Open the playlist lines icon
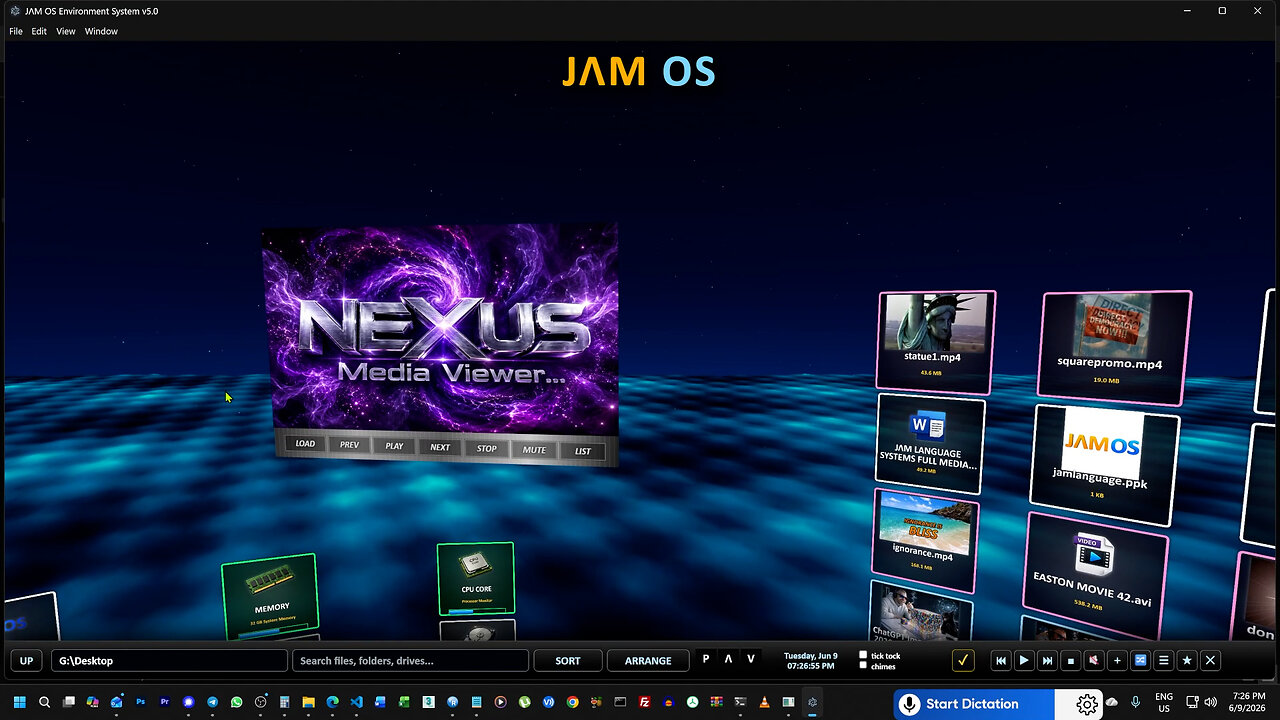 1163,661
